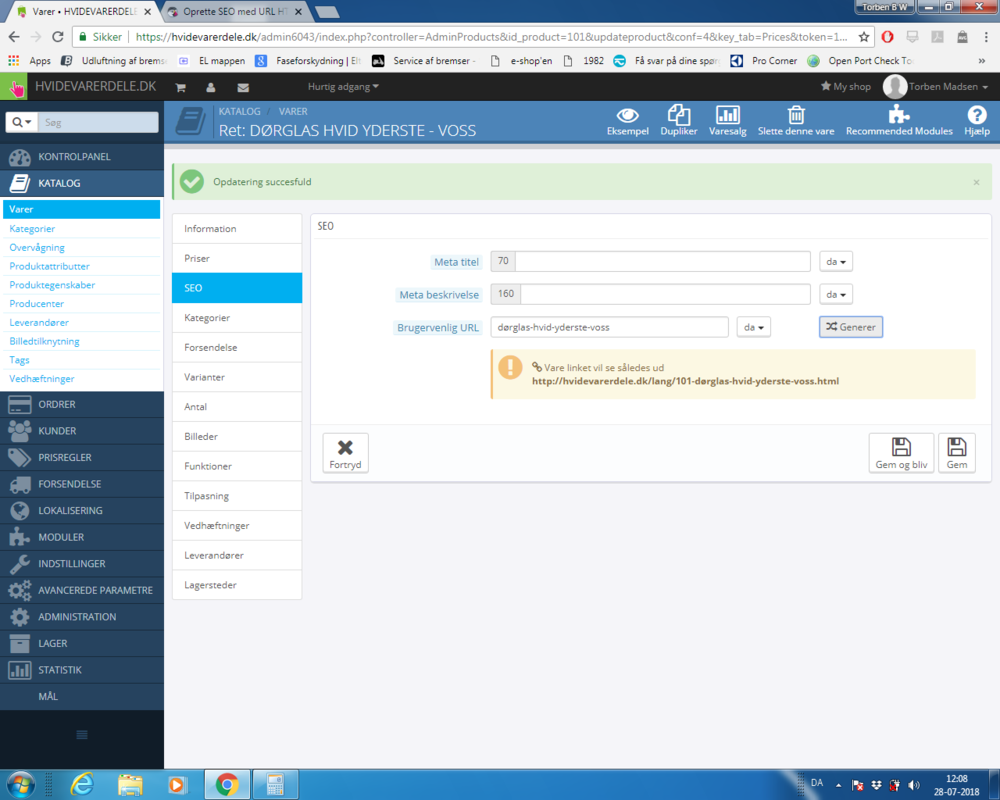Open My shop link
The height and width of the screenshot is (800, 1000).
(846, 87)
